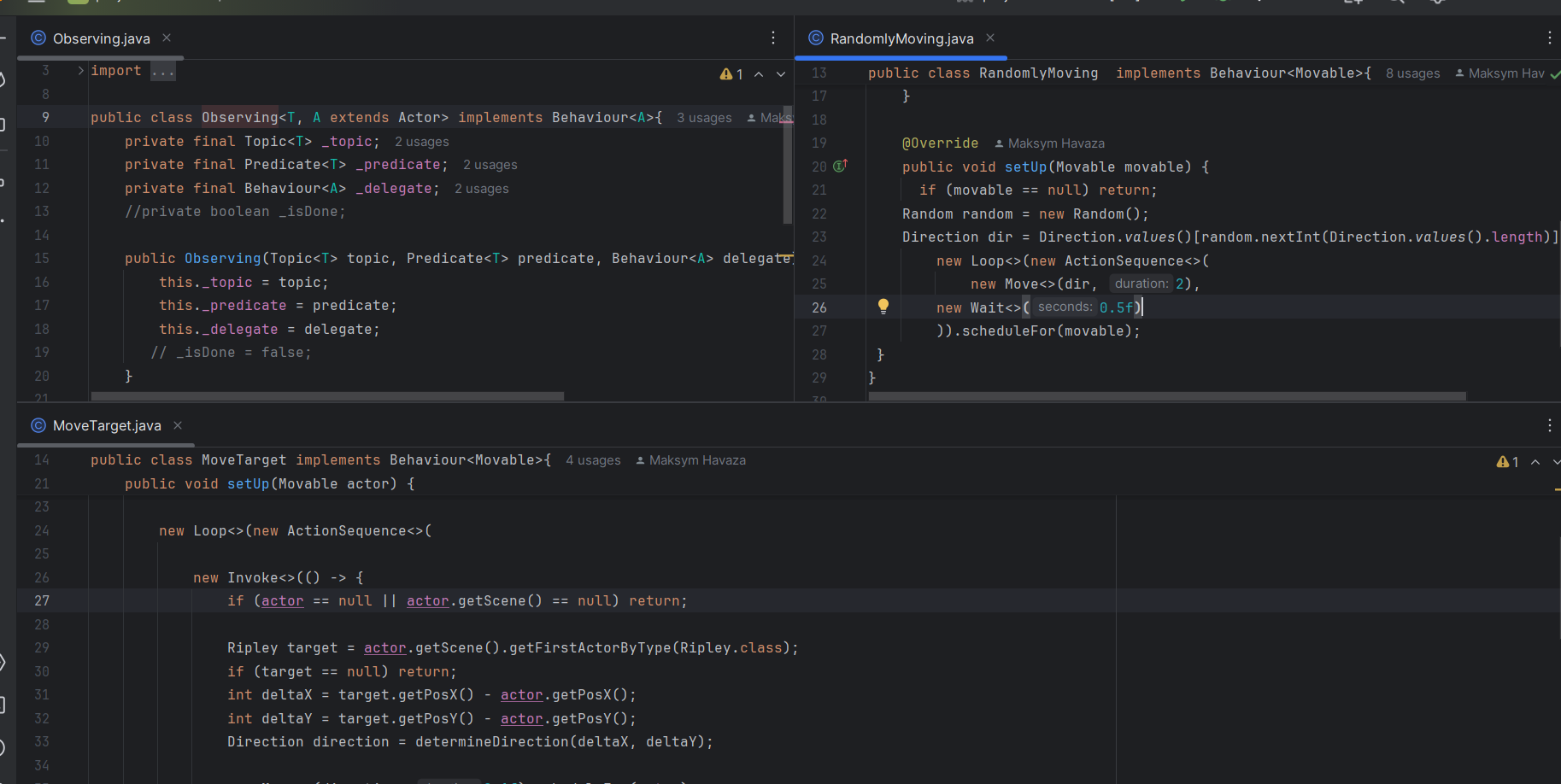
Task: Close the MoveTarget.java tab
Action: pyautogui.click(x=178, y=425)
